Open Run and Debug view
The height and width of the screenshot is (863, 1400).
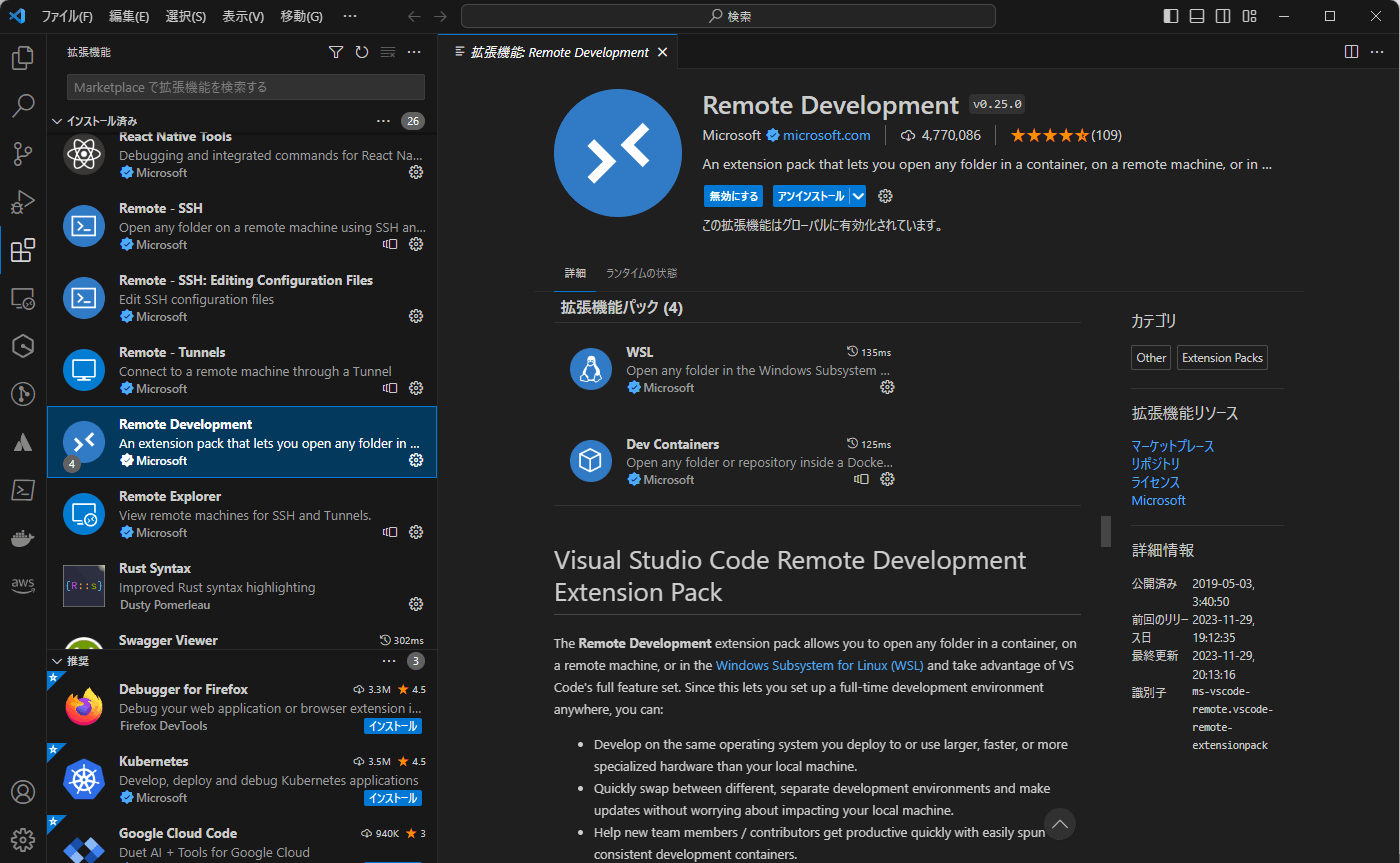tap(23, 202)
